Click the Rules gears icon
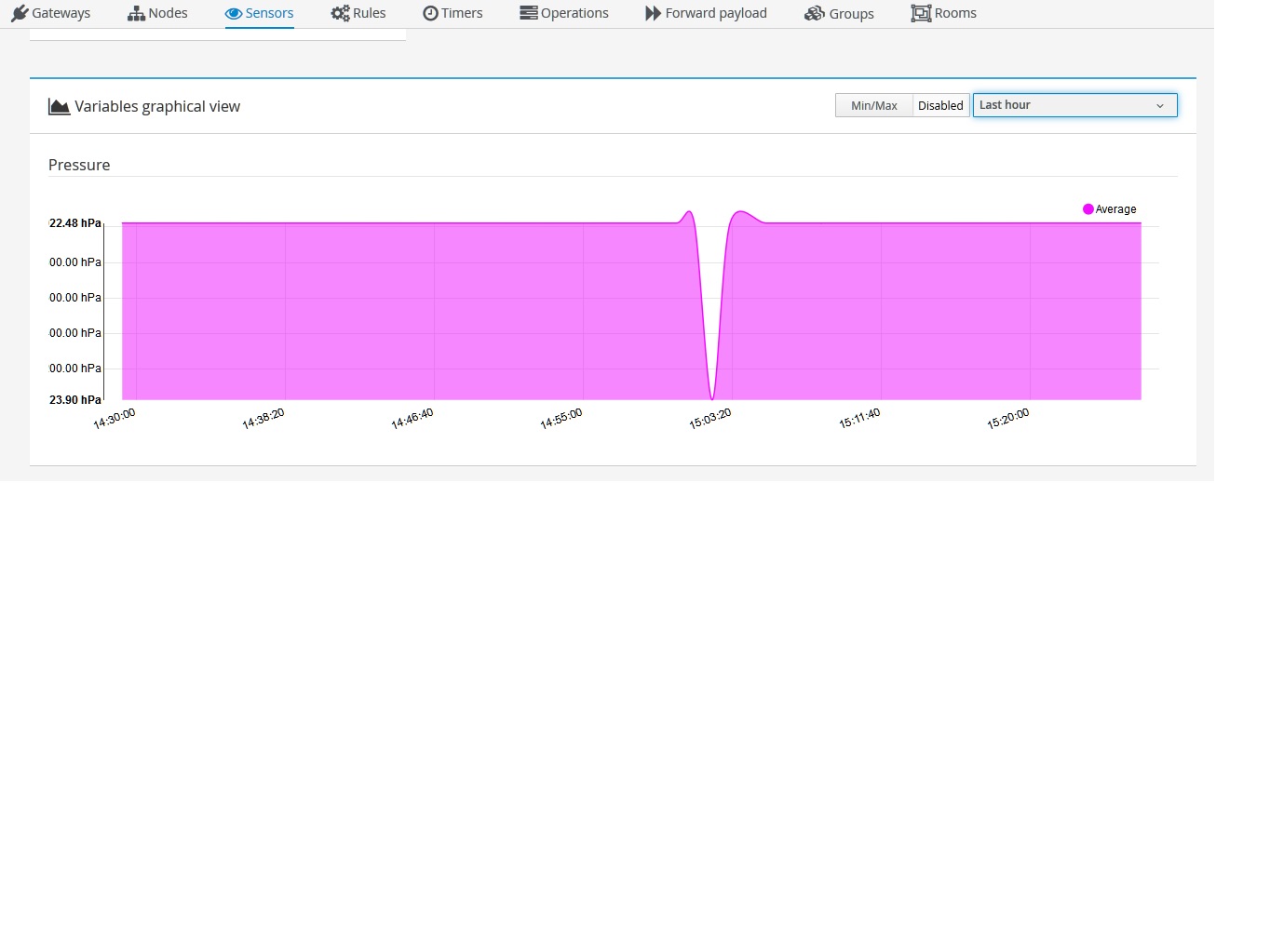The image size is (1270, 952). [x=340, y=13]
